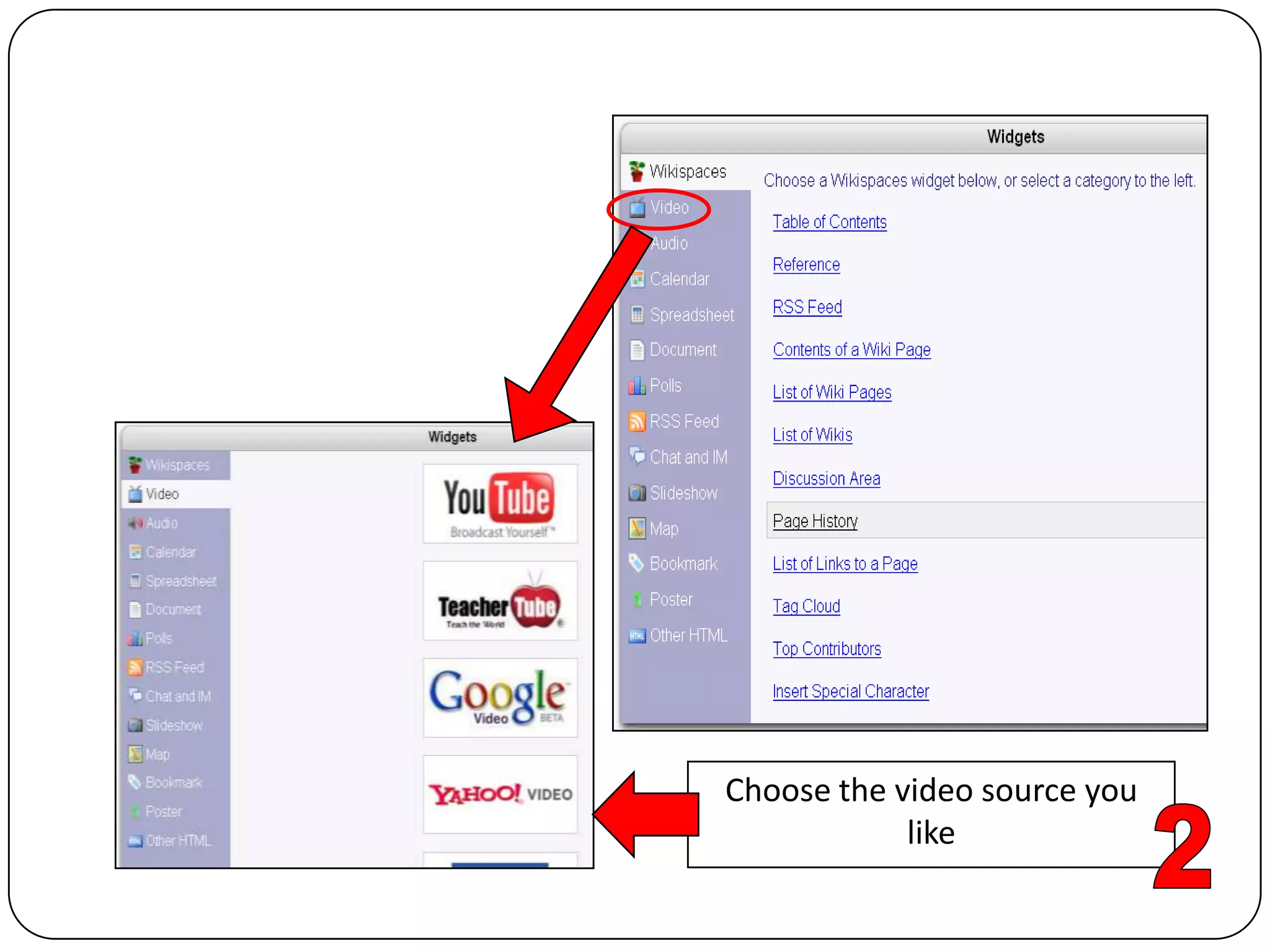Image resolution: width=1270 pixels, height=952 pixels.
Task: Click the Video TV icon in left Widgets panel
Action: pyautogui.click(x=135, y=494)
